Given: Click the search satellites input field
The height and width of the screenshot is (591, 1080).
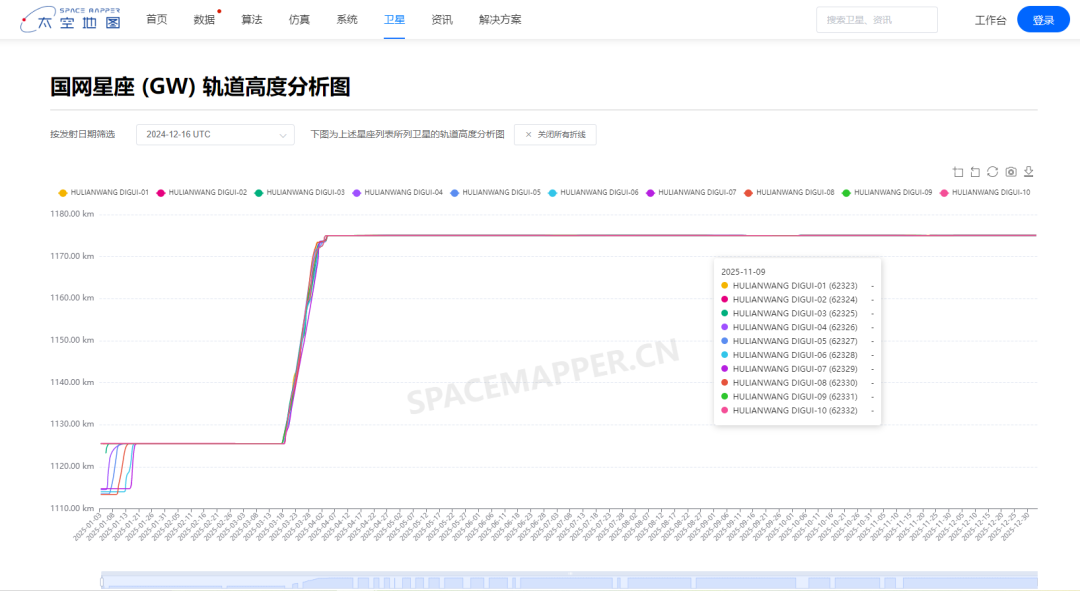Looking at the screenshot, I should [x=876, y=20].
